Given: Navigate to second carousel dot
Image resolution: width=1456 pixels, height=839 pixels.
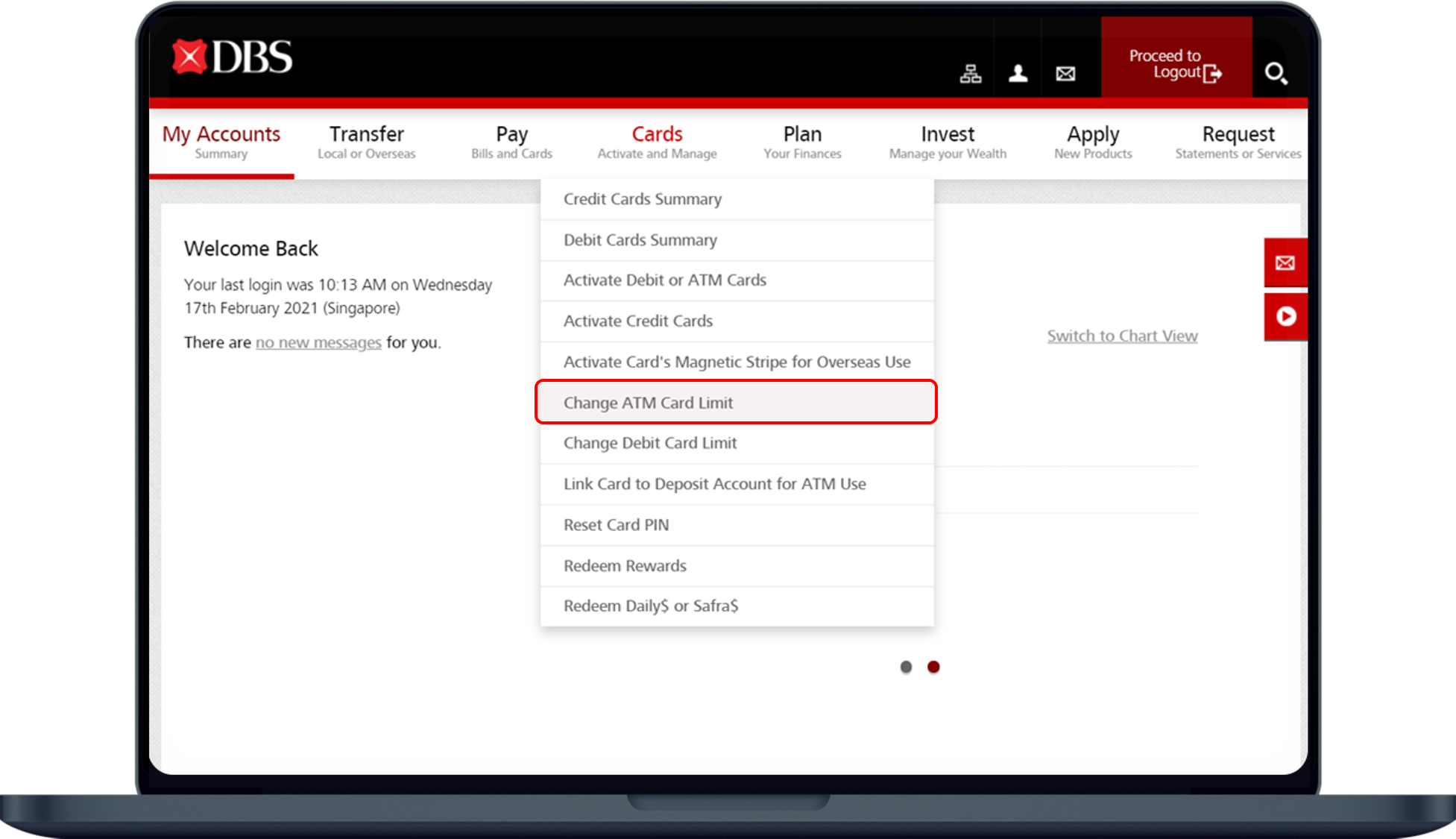Looking at the screenshot, I should pos(933,666).
